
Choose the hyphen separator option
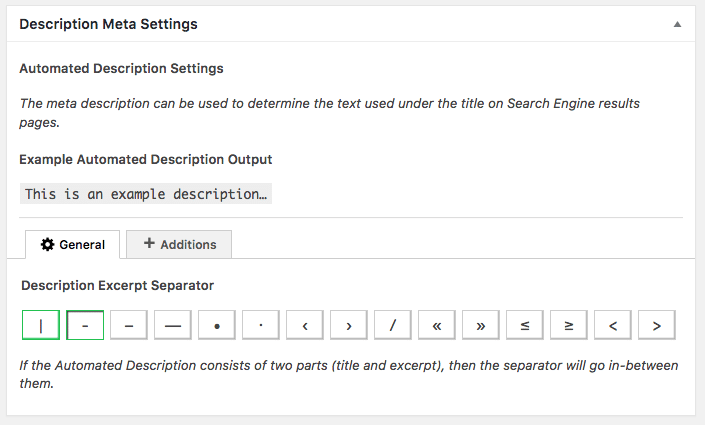click(x=85, y=325)
